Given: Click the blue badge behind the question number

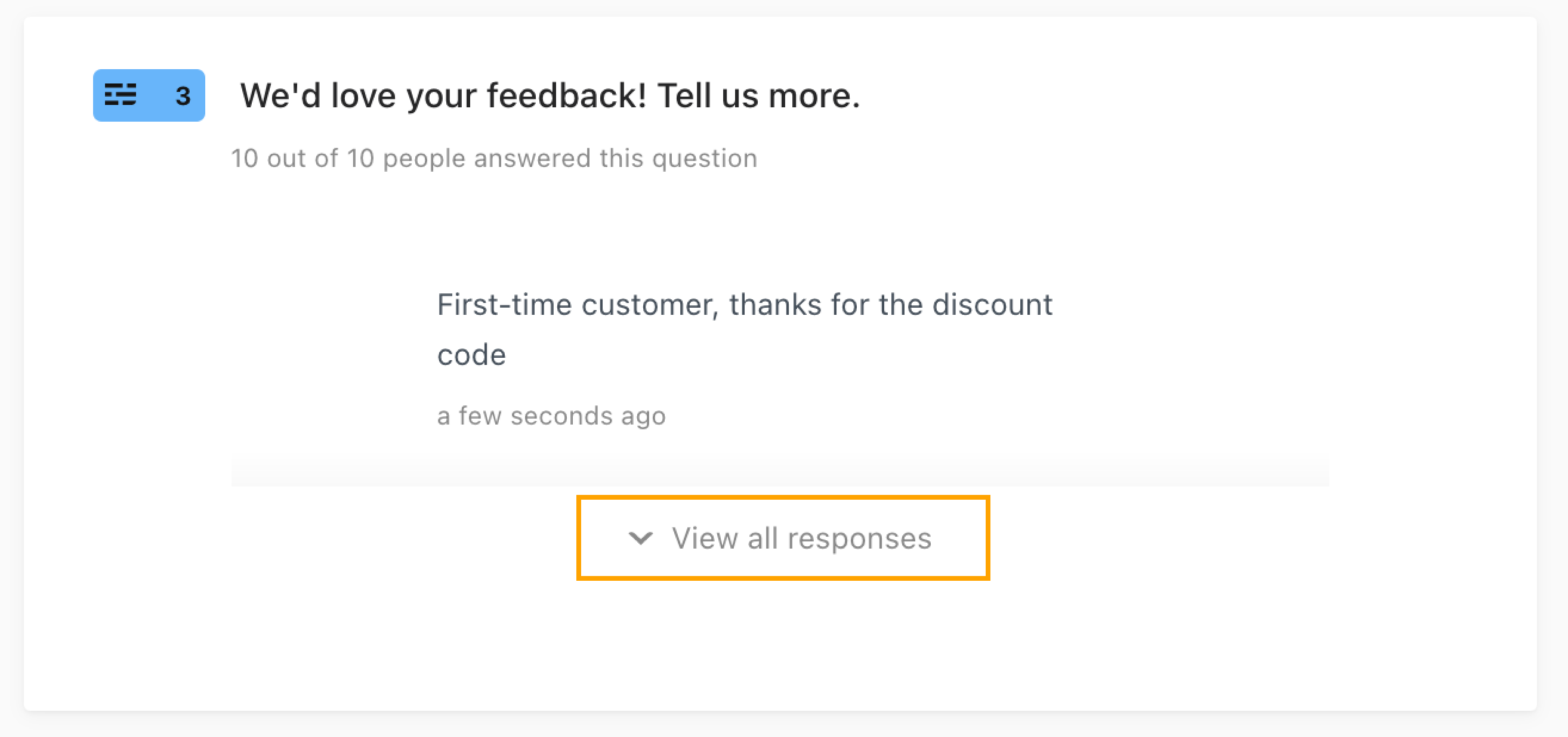Looking at the screenshot, I should (149, 95).
